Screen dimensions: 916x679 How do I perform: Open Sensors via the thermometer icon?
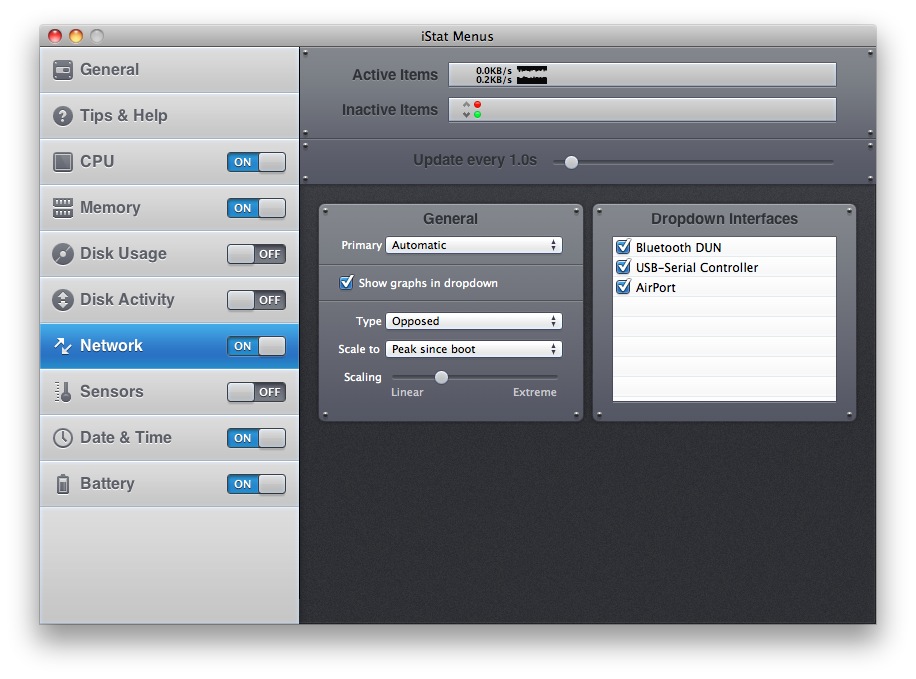tap(62, 392)
